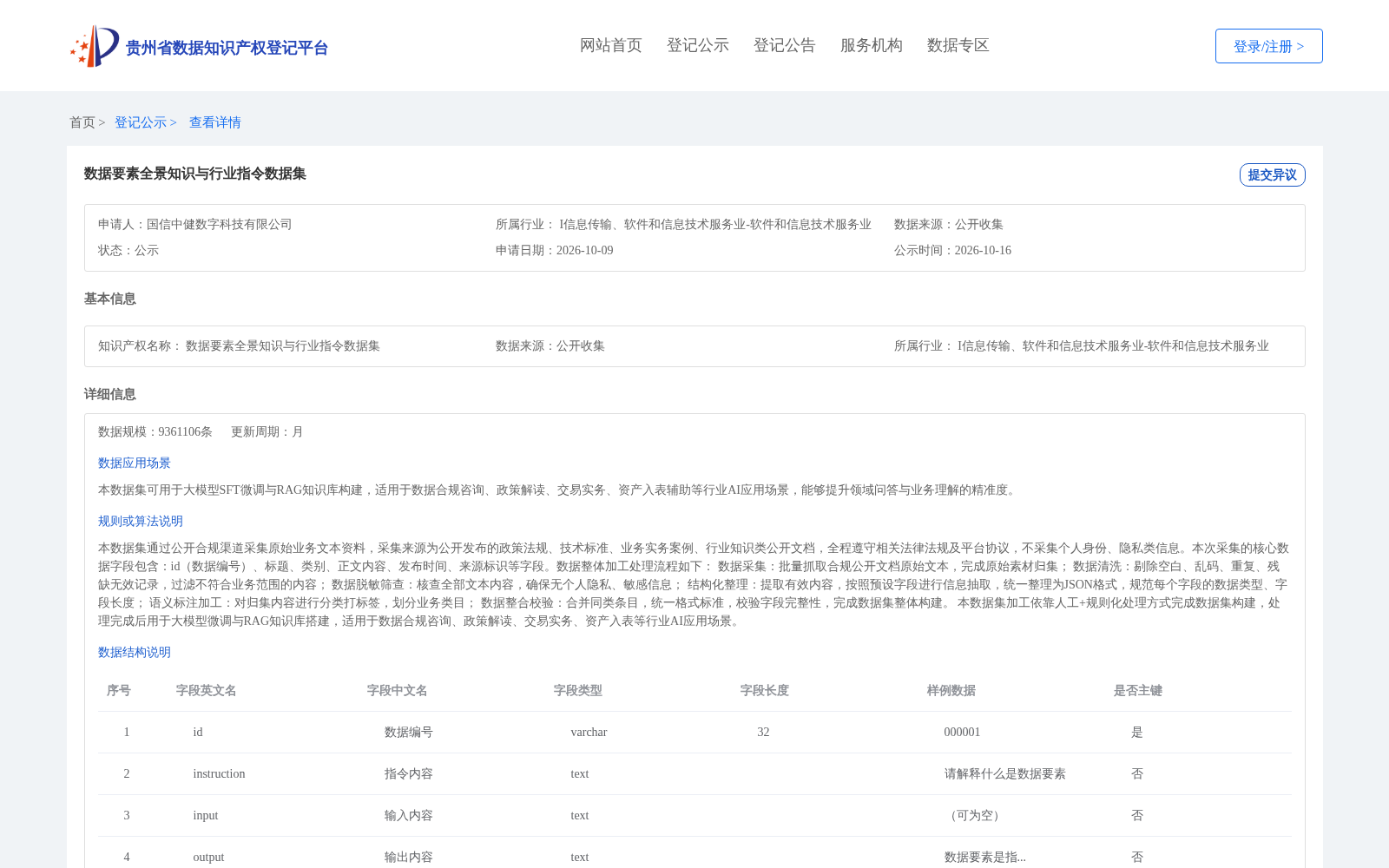This screenshot has height=868, width=1389.
Task: Click the 基本信息 section heading
Action: [x=110, y=299]
